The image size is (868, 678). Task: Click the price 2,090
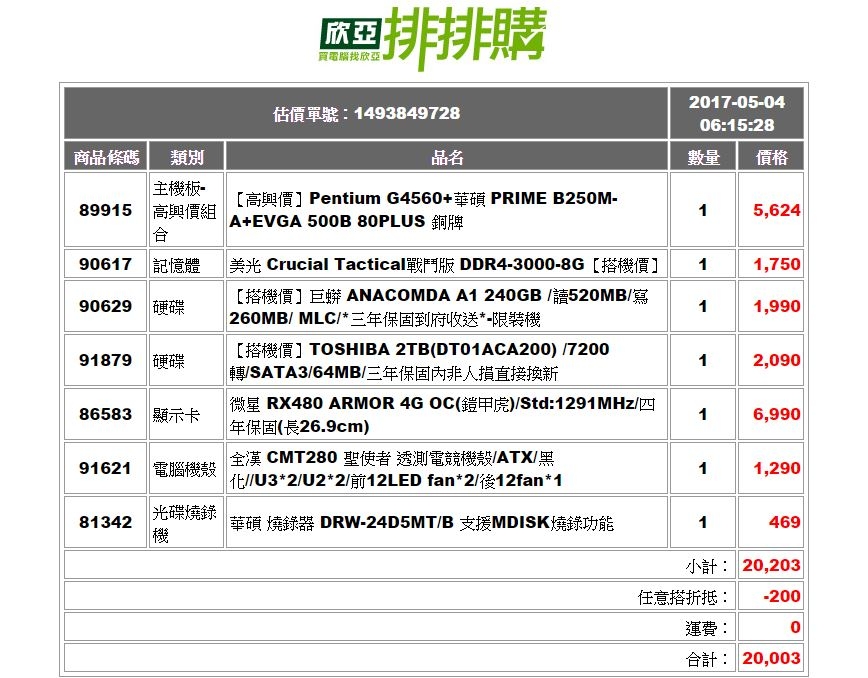coord(776,360)
